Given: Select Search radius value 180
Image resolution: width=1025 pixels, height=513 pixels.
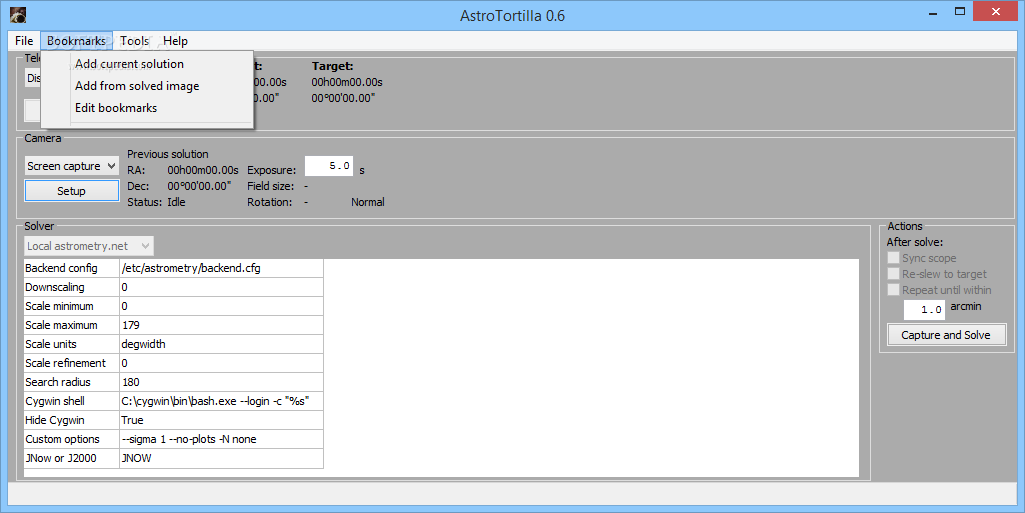Looking at the screenshot, I should click(x=221, y=382).
